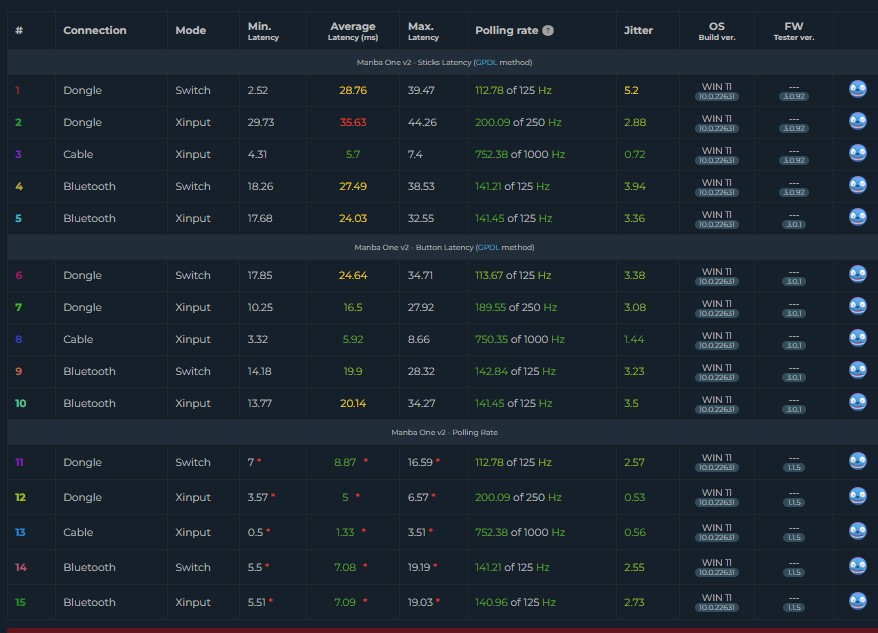Click the jitter value 0.72
The width and height of the screenshot is (878, 633).
[634, 154]
